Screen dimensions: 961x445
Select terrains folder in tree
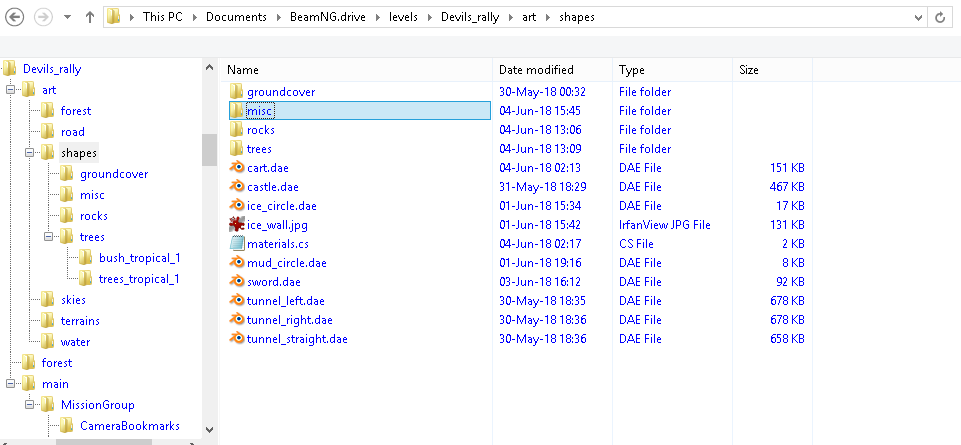pyautogui.click(x=80, y=321)
